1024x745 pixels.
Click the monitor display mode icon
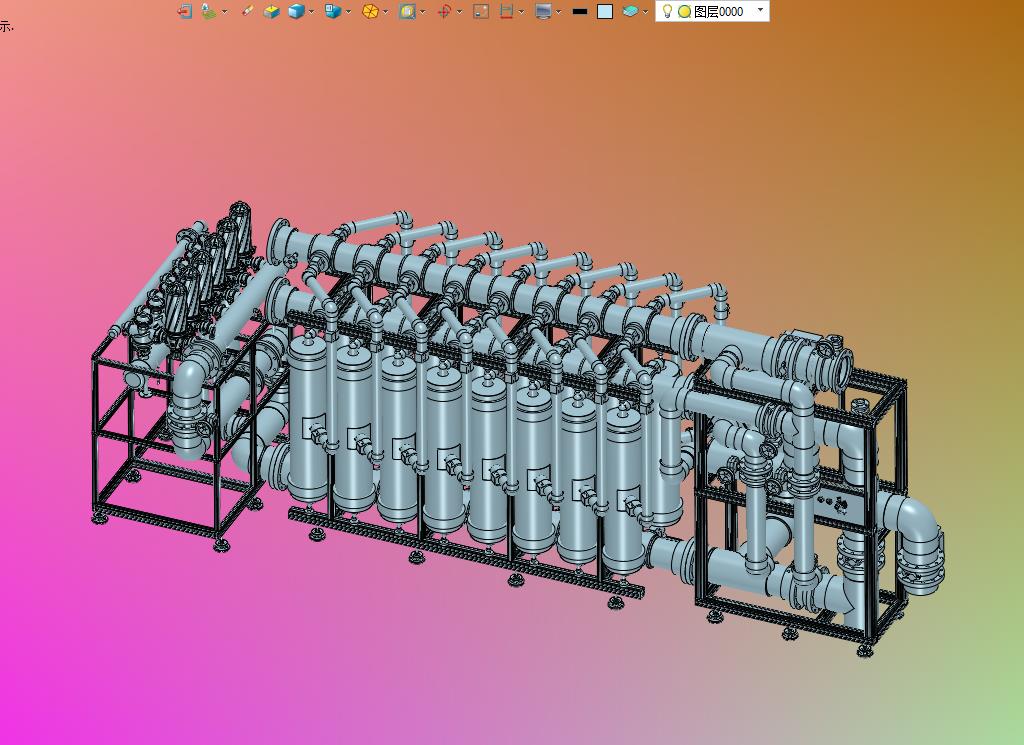[543, 11]
